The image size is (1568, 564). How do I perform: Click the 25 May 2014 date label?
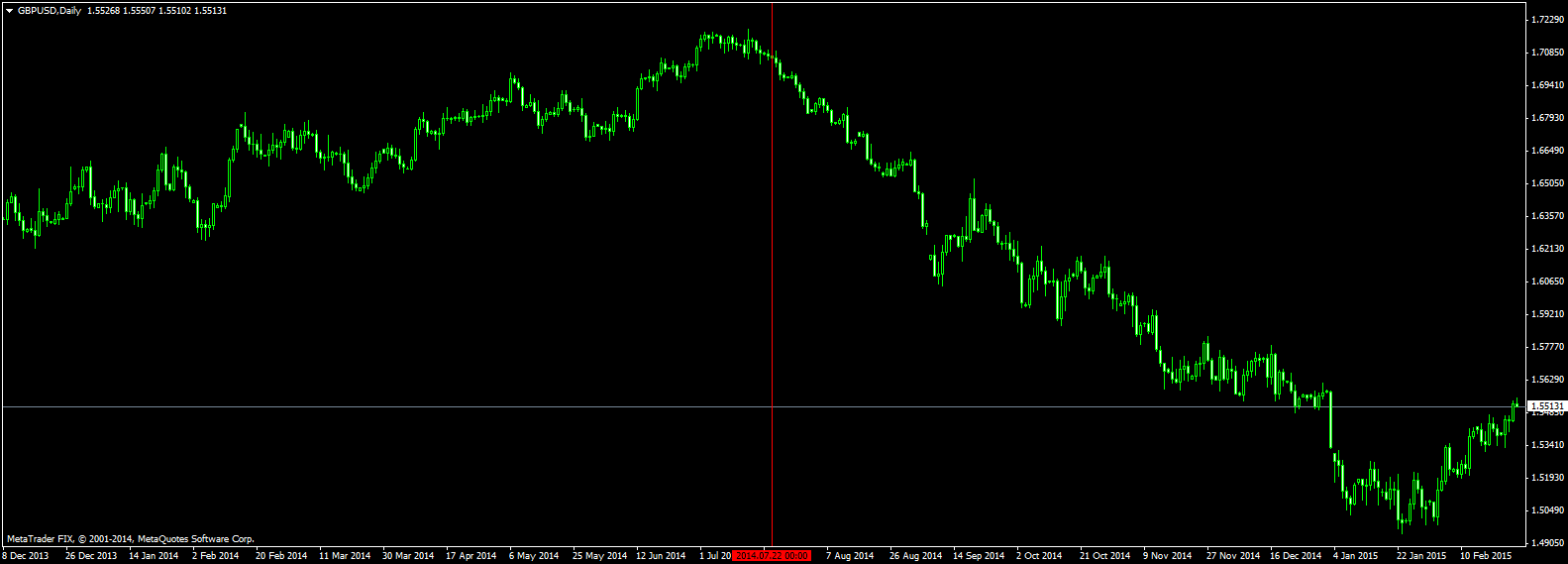pyautogui.click(x=599, y=556)
